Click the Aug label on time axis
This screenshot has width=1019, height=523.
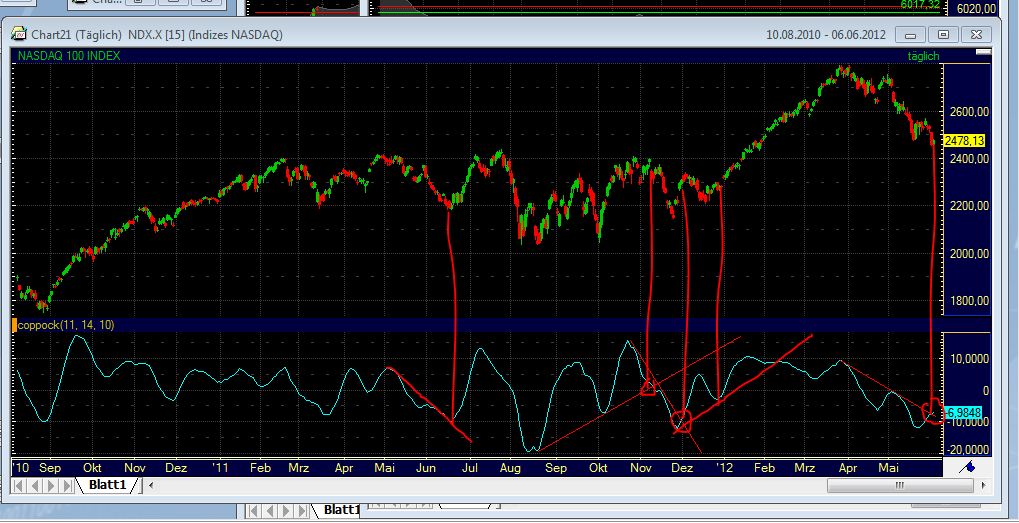tap(511, 468)
